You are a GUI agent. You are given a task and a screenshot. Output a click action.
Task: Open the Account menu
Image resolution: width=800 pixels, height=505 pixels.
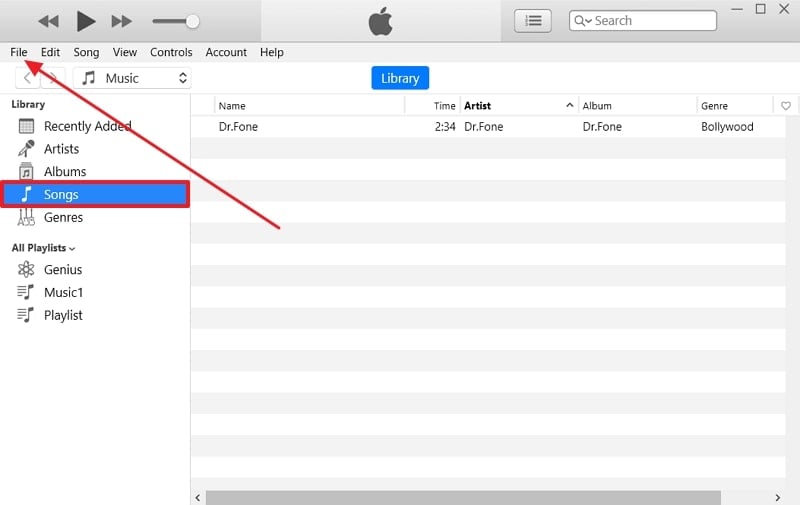pyautogui.click(x=226, y=52)
